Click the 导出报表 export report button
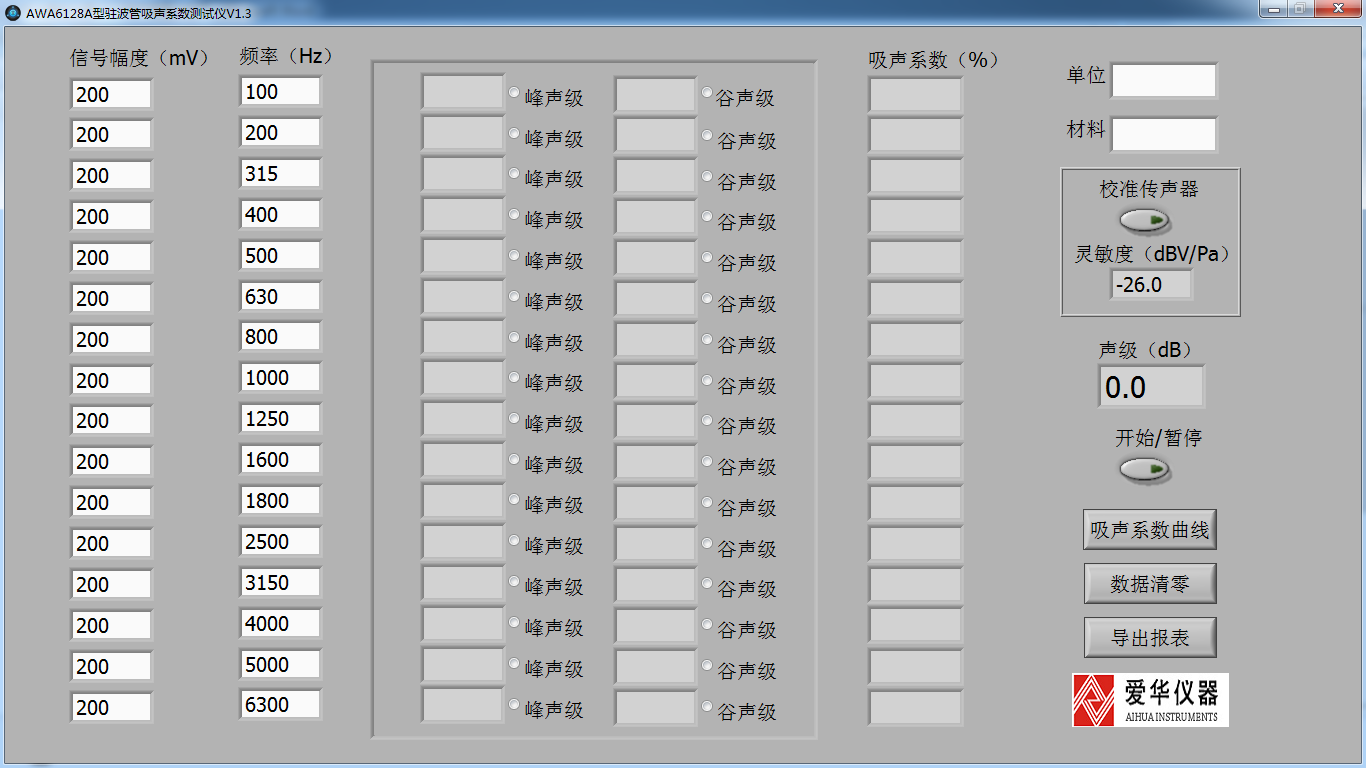 click(x=1150, y=638)
